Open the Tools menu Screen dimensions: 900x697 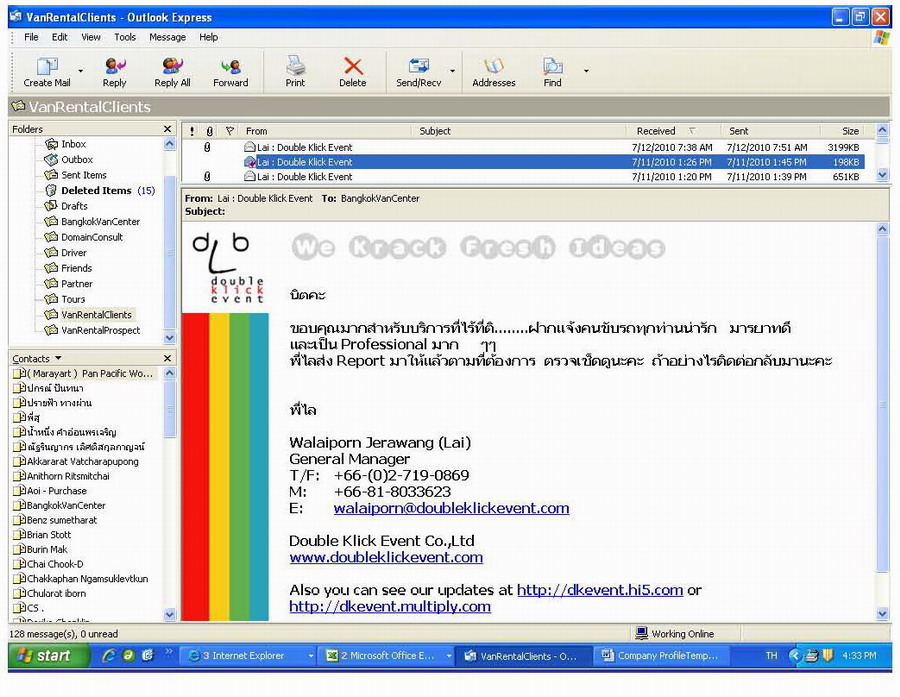coord(125,37)
